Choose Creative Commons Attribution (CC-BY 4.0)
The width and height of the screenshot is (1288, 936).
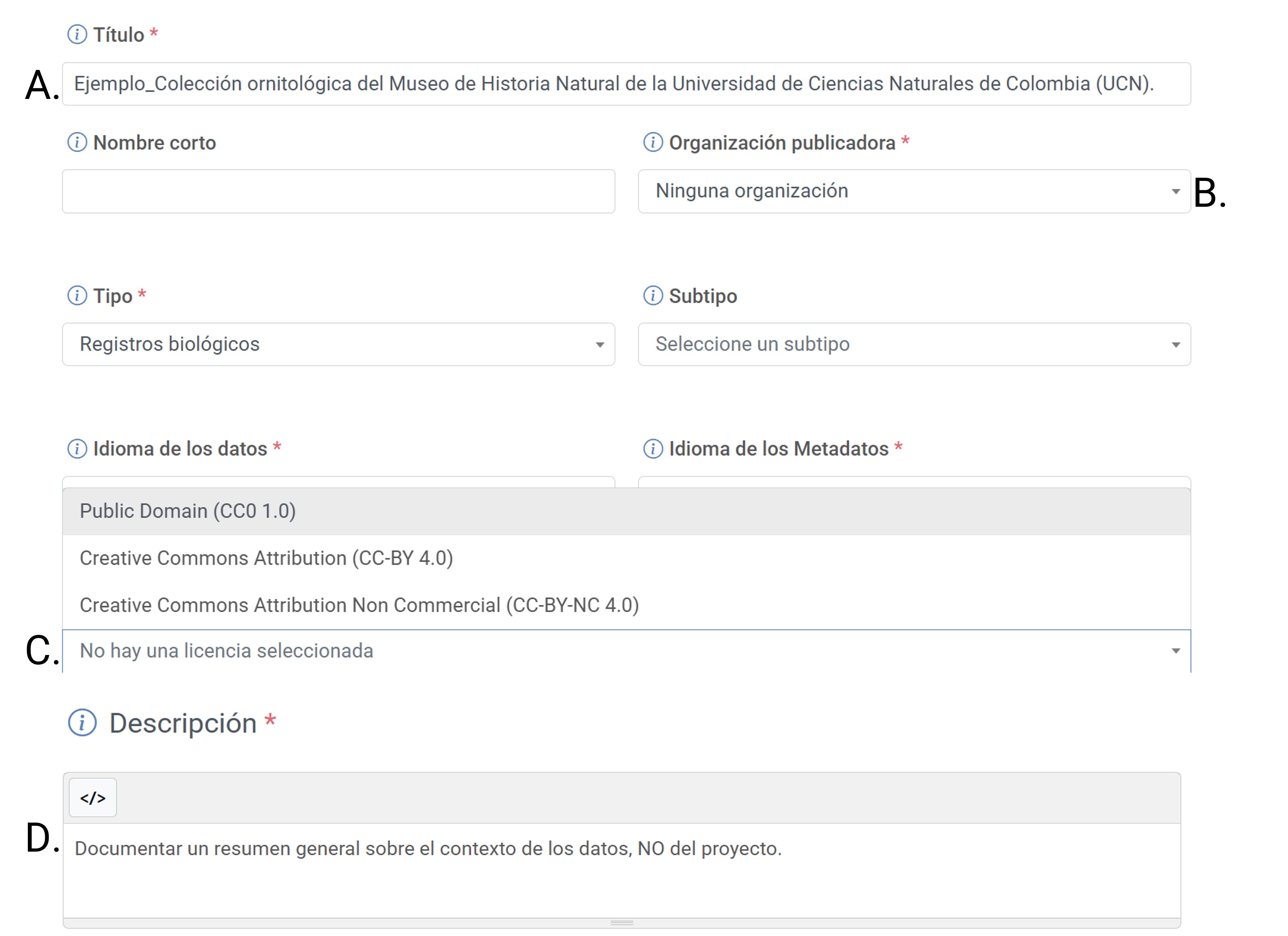626,558
